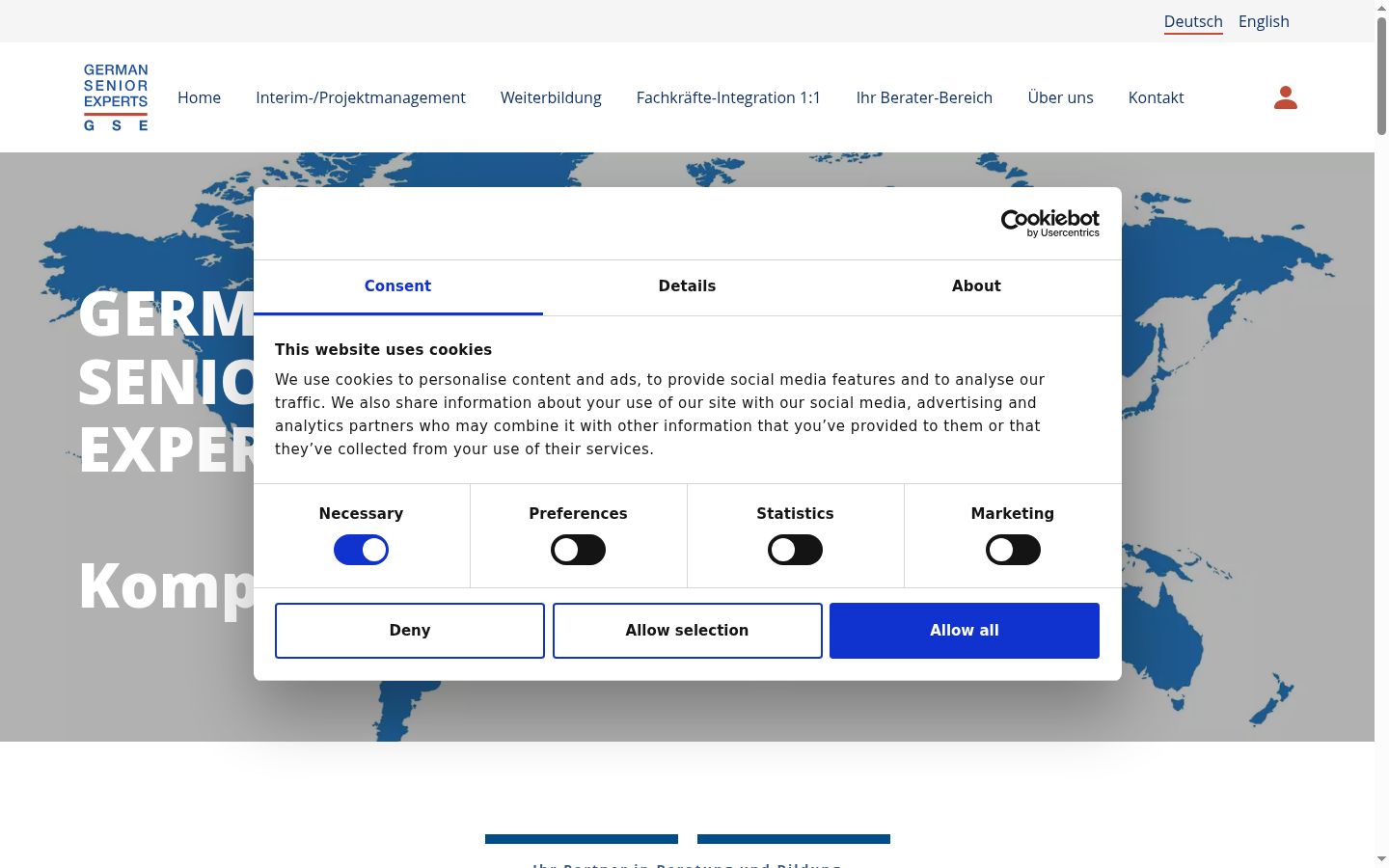This screenshot has width=1389, height=868.
Task: Deny all cookies
Action: click(x=410, y=631)
